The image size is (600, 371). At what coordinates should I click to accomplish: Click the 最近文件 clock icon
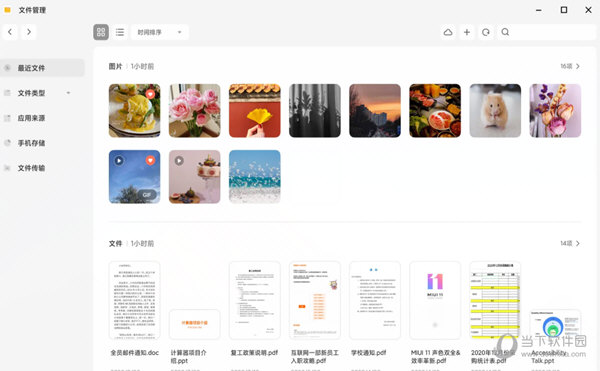7,68
